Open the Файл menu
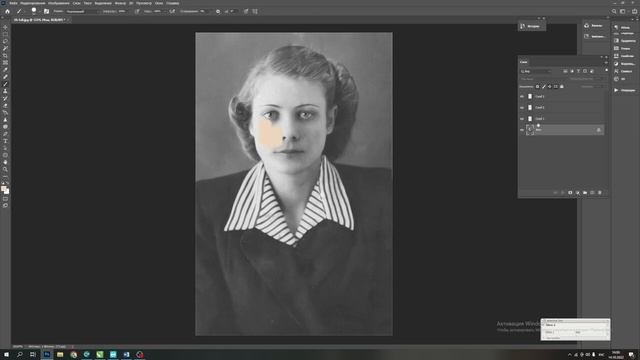640x360 pixels. click(x=13, y=3)
